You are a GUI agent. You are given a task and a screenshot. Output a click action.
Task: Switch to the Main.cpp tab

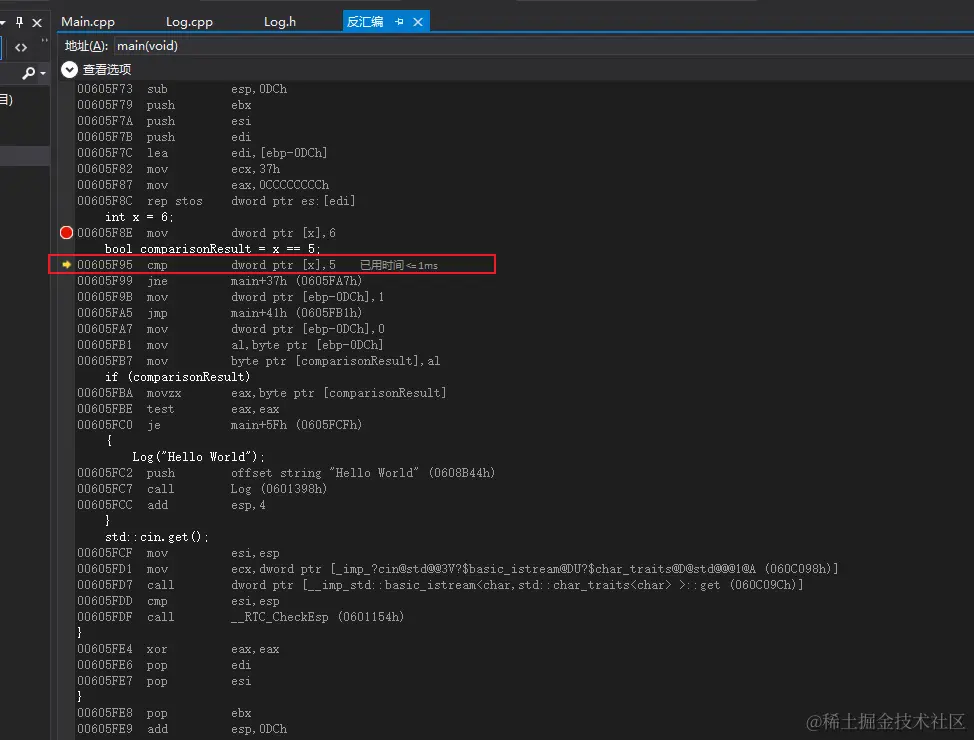pyautogui.click(x=88, y=22)
